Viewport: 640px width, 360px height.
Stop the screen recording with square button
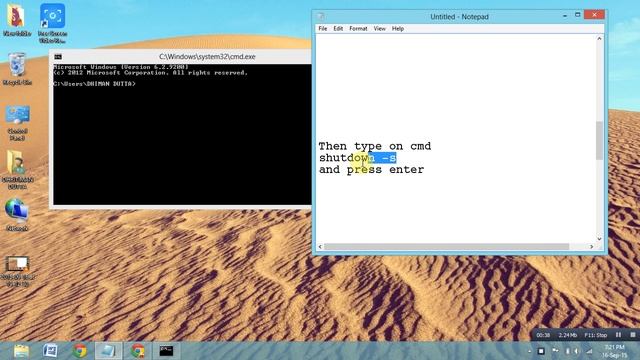pos(633,335)
